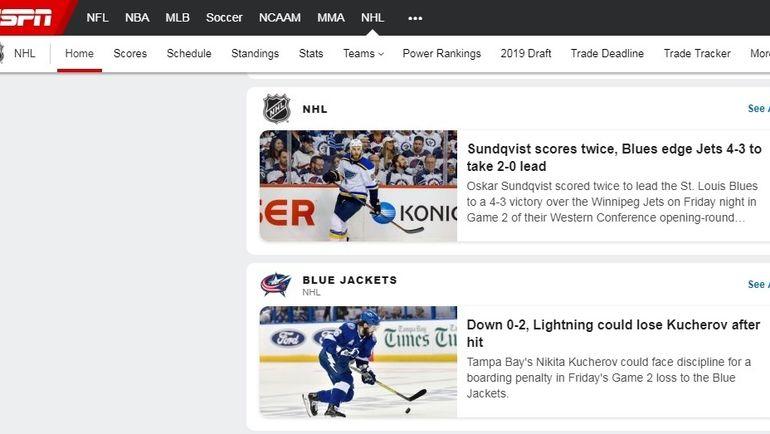Read the Lightning could lose Kucherov article
Image resolution: width=770 pixels, height=434 pixels.
click(613, 333)
